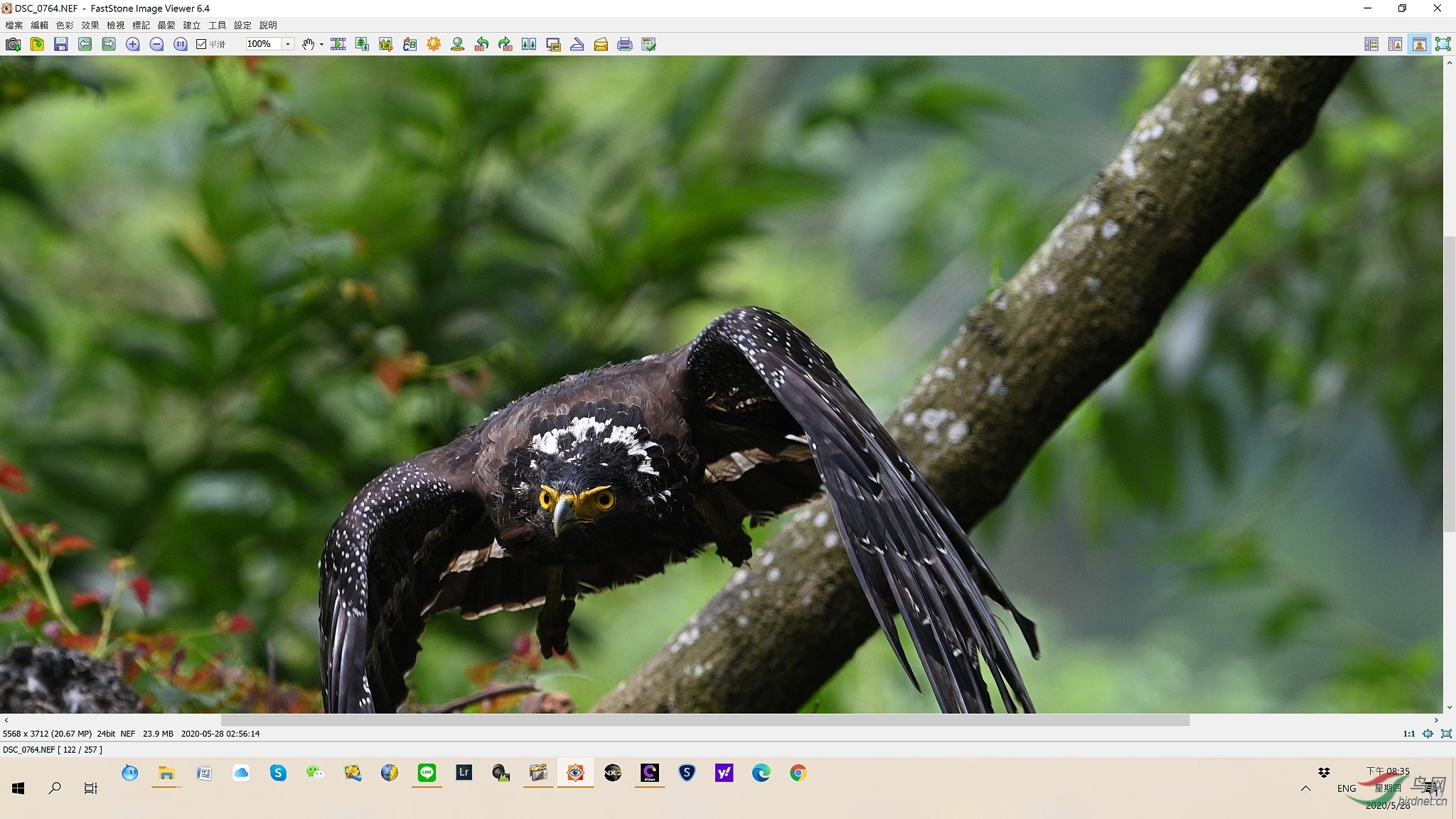The height and width of the screenshot is (819, 1456).
Task: Open the 檢視 menu
Action: (116, 25)
